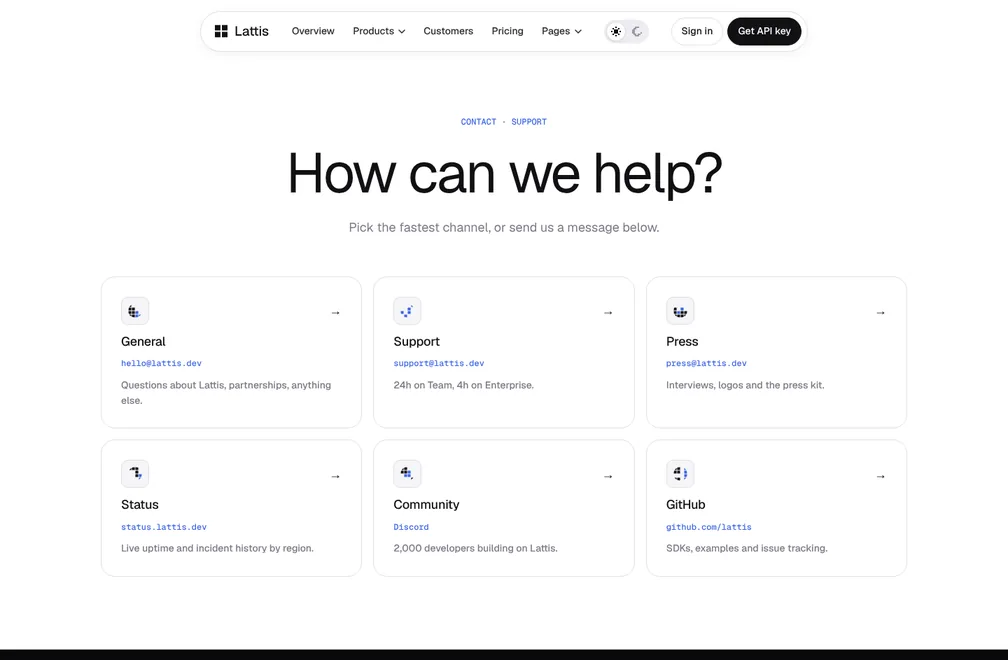This screenshot has width=1008, height=660.
Task: Click the Lattis grid logo icon
Action: 221,31
